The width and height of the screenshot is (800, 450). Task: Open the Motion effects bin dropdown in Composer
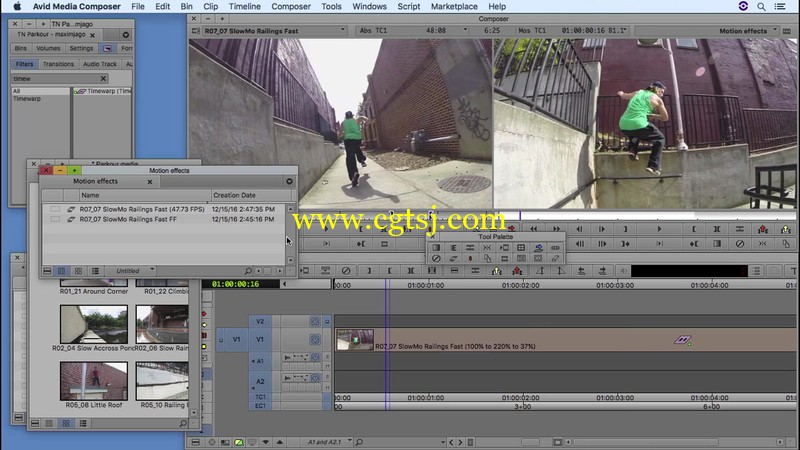coord(774,31)
